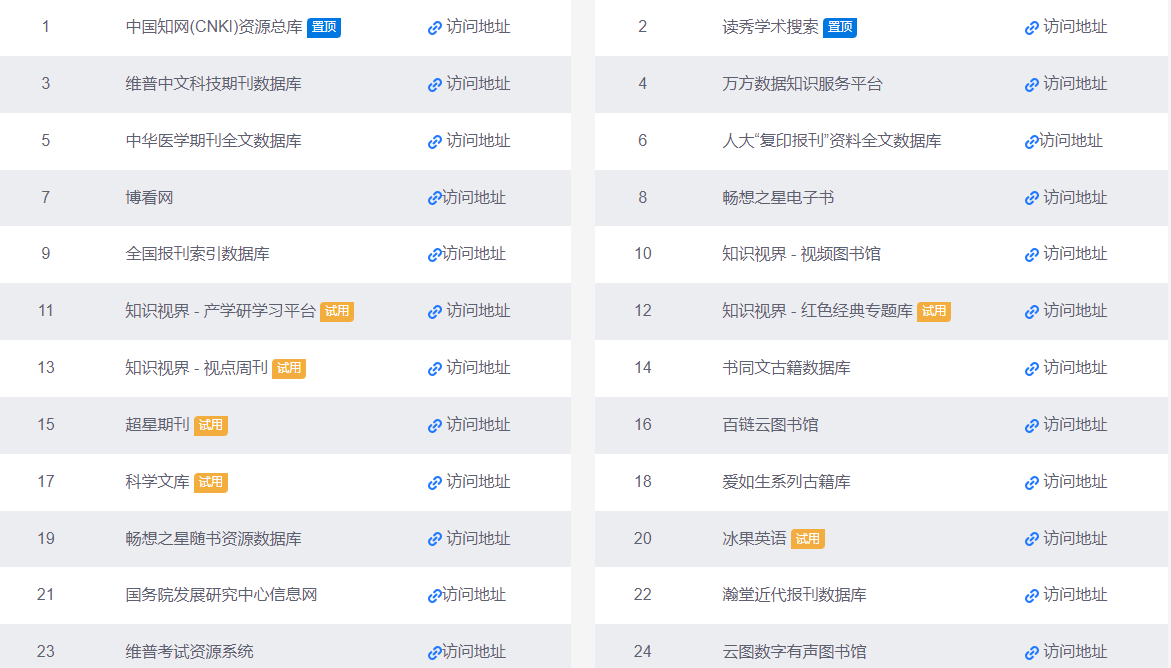Viewport: 1171px width, 668px height.
Task: Select the database name 知识视界 - 视频图书馆
Action: [801, 254]
